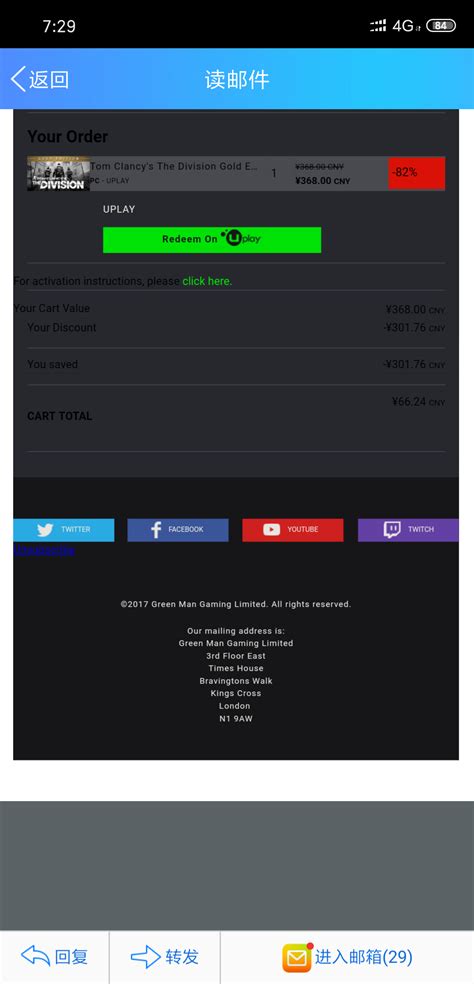Open the Twitch social button
474x984 pixels.
click(408, 530)
